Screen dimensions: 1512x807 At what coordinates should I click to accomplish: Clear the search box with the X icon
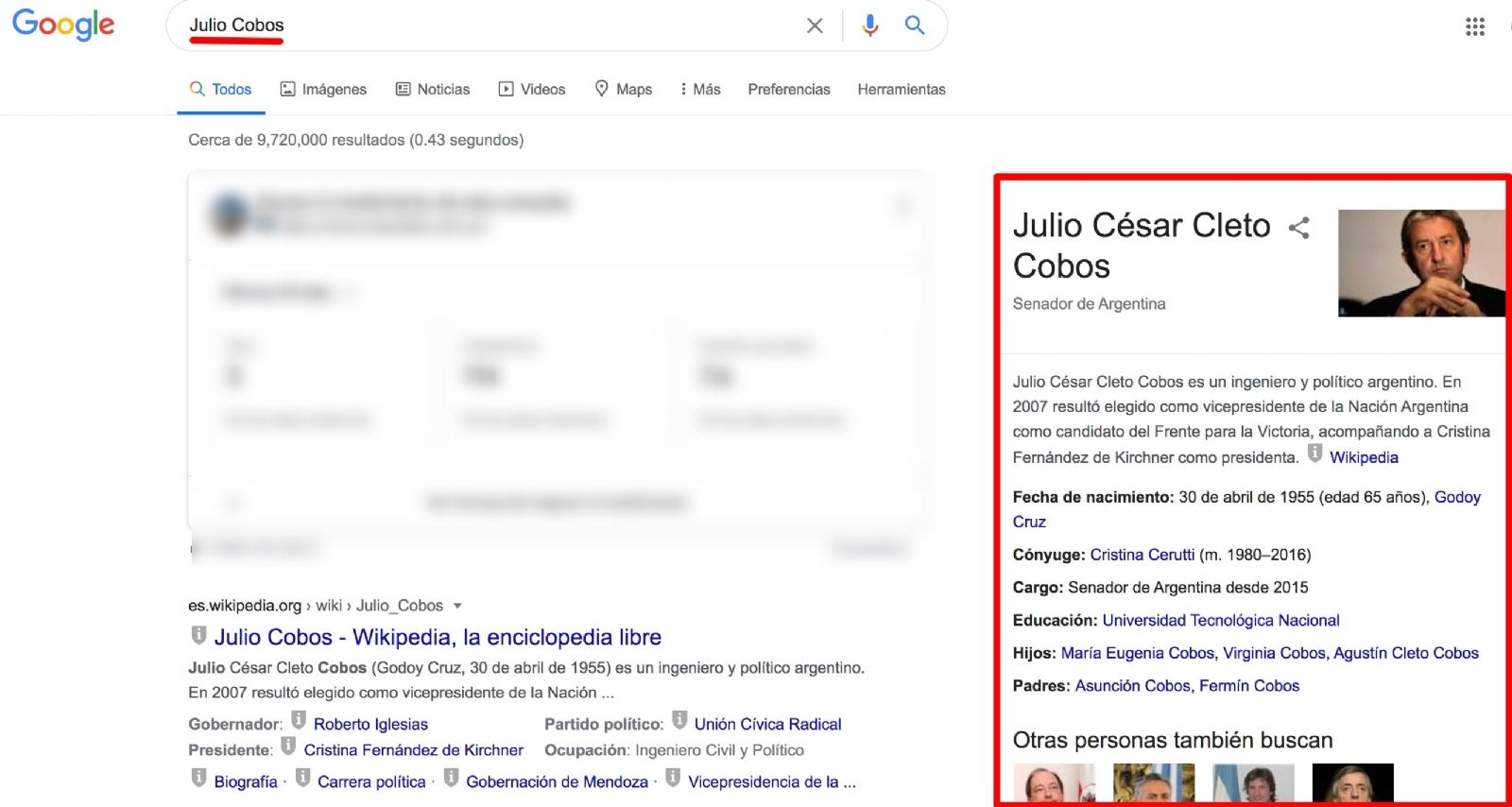[815, 26]
